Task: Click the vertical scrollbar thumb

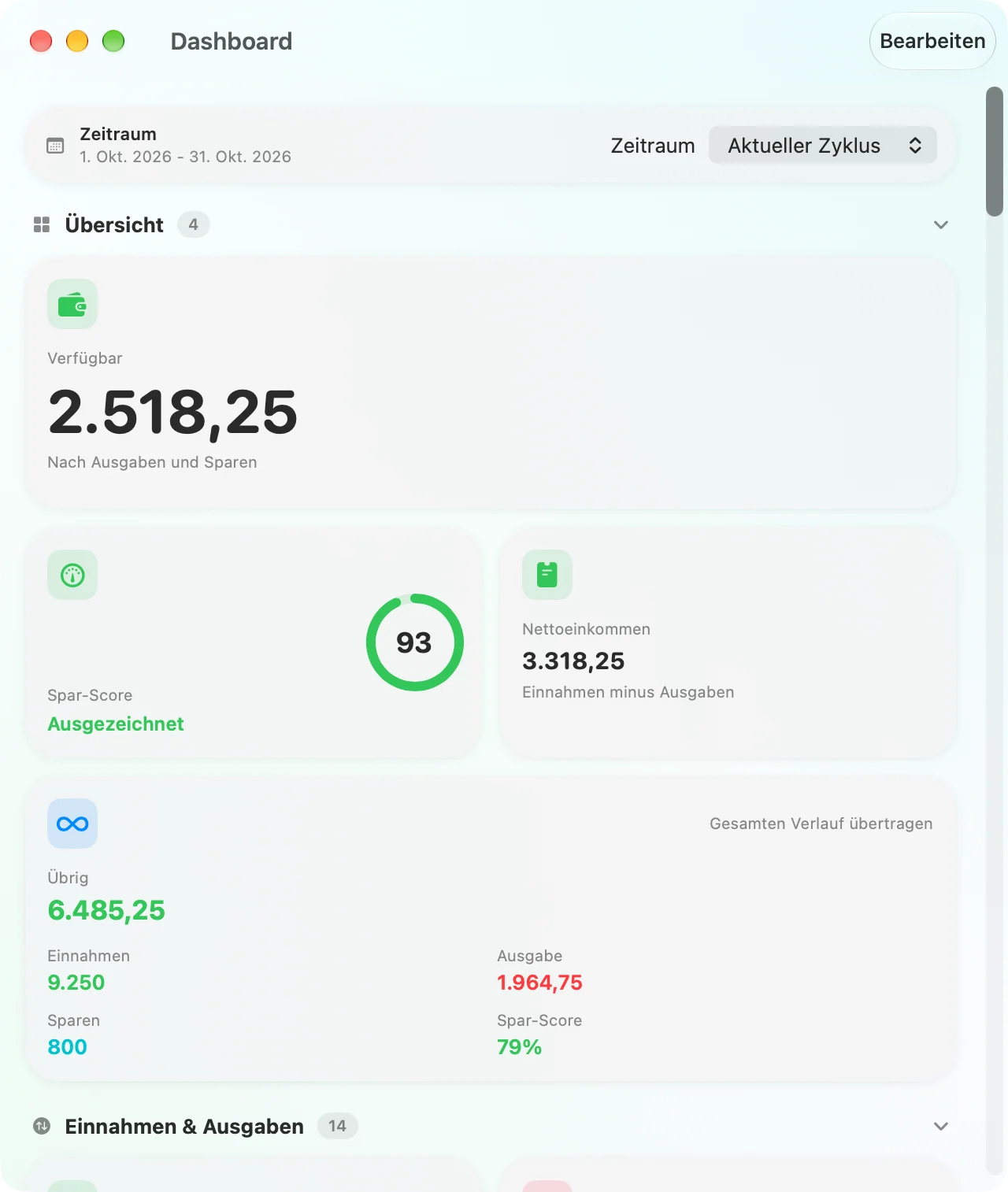Action: pyautogui.click(x=995, y=151)
